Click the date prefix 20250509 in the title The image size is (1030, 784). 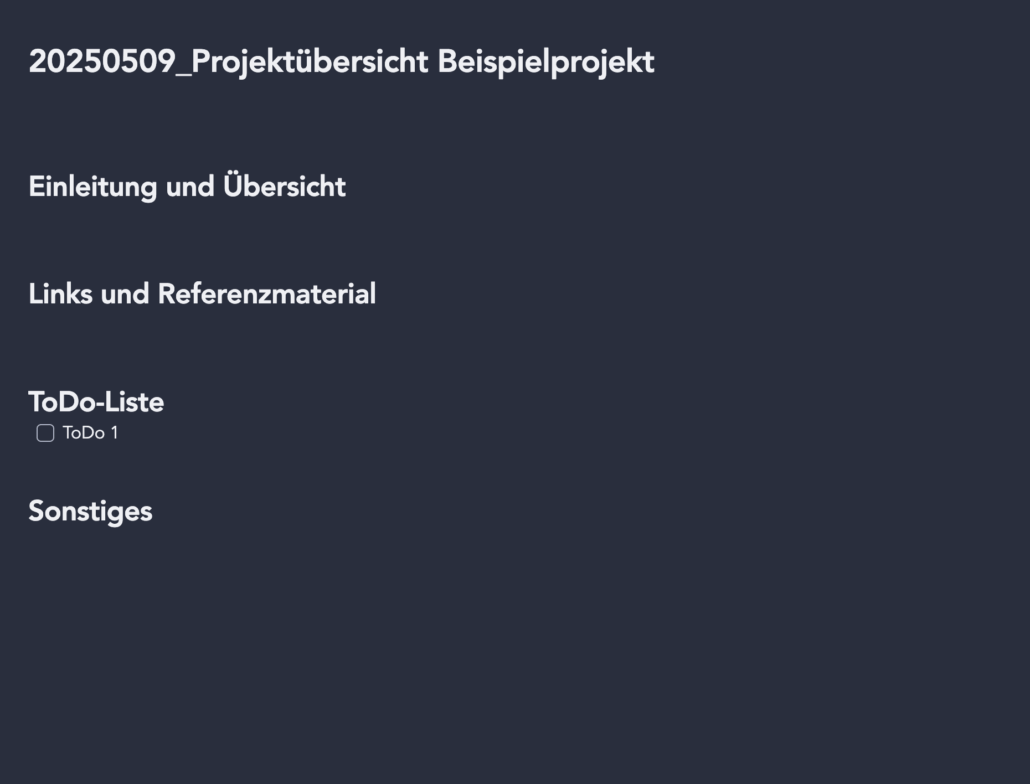point(102,62)
